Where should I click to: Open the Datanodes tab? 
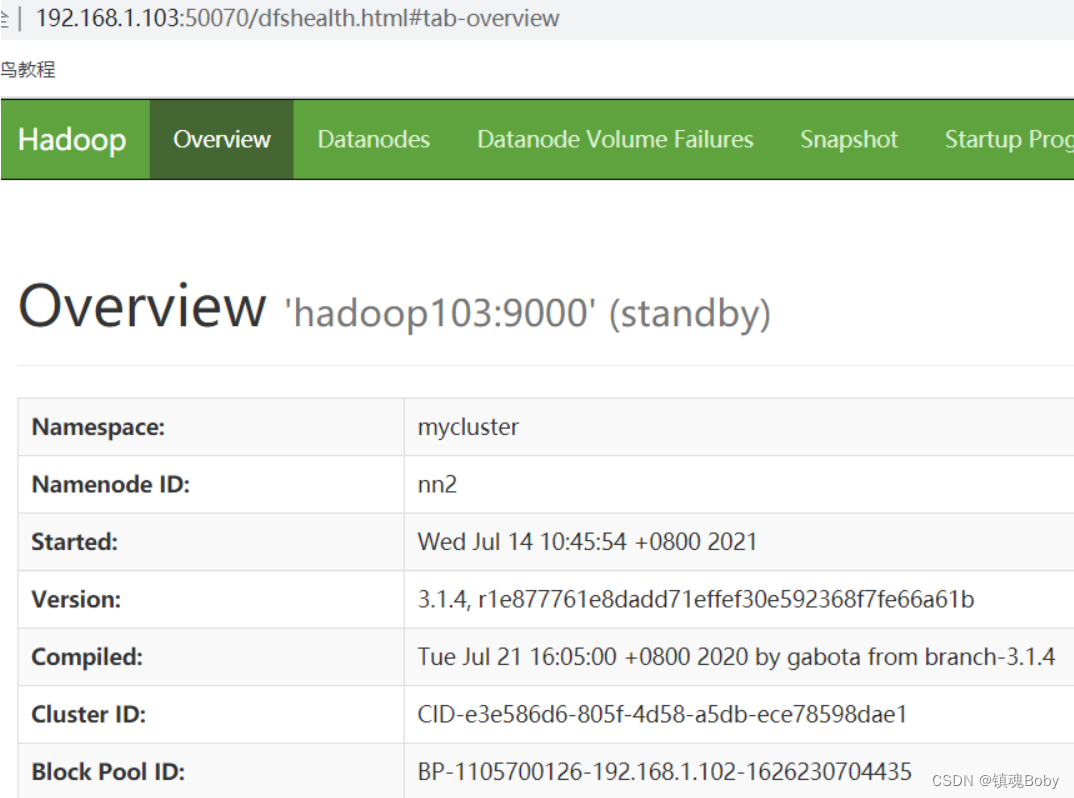[373, 140]
